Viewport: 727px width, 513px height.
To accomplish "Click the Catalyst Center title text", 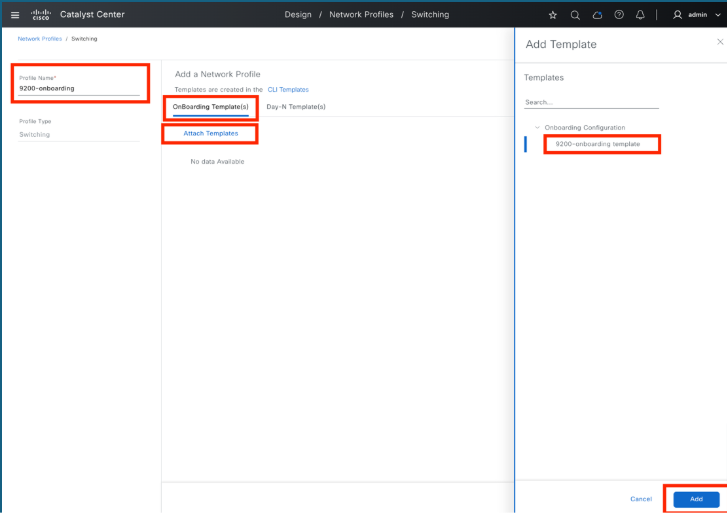I will point(92,15).
